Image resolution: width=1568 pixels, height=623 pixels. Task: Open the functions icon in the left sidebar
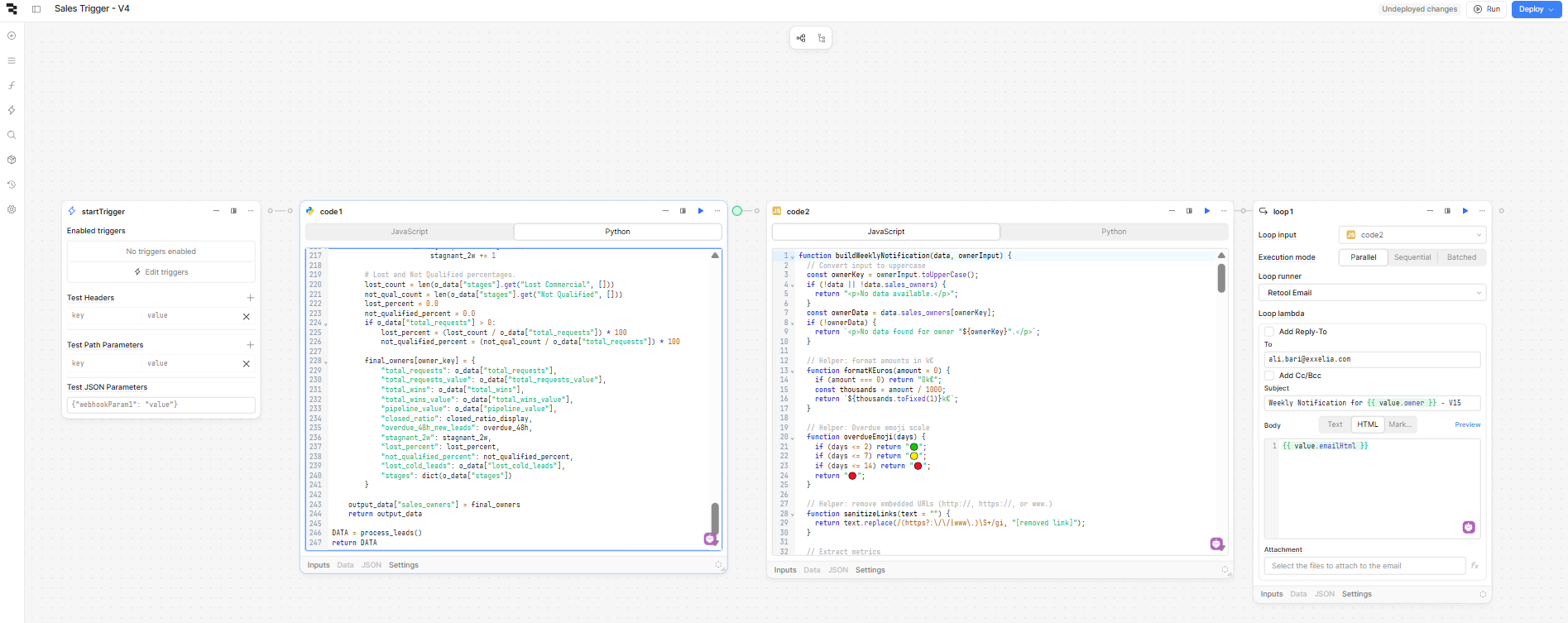click(x=12, y=85)
